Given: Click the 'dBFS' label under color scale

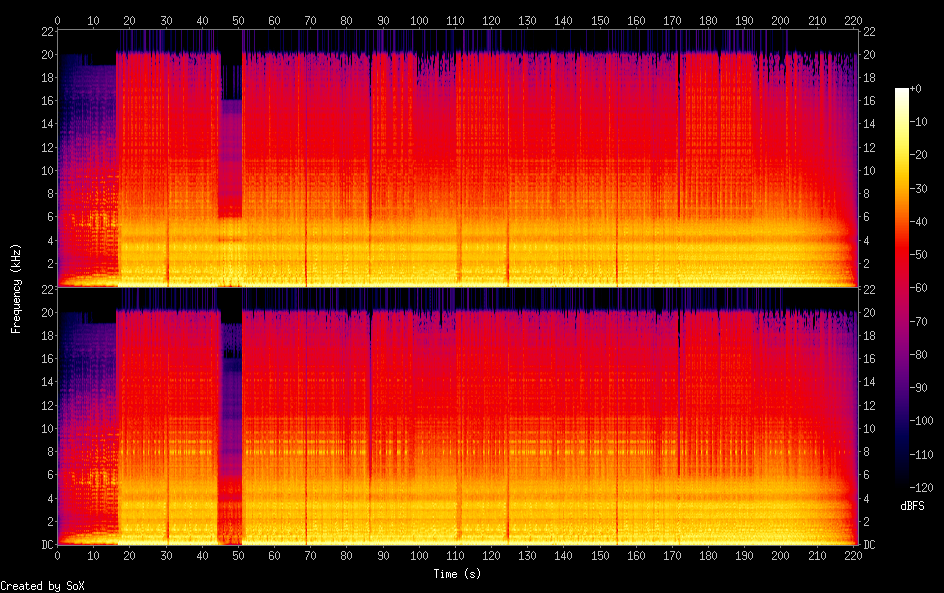Looking at the screenshot, I should click(x=912, y=507).
